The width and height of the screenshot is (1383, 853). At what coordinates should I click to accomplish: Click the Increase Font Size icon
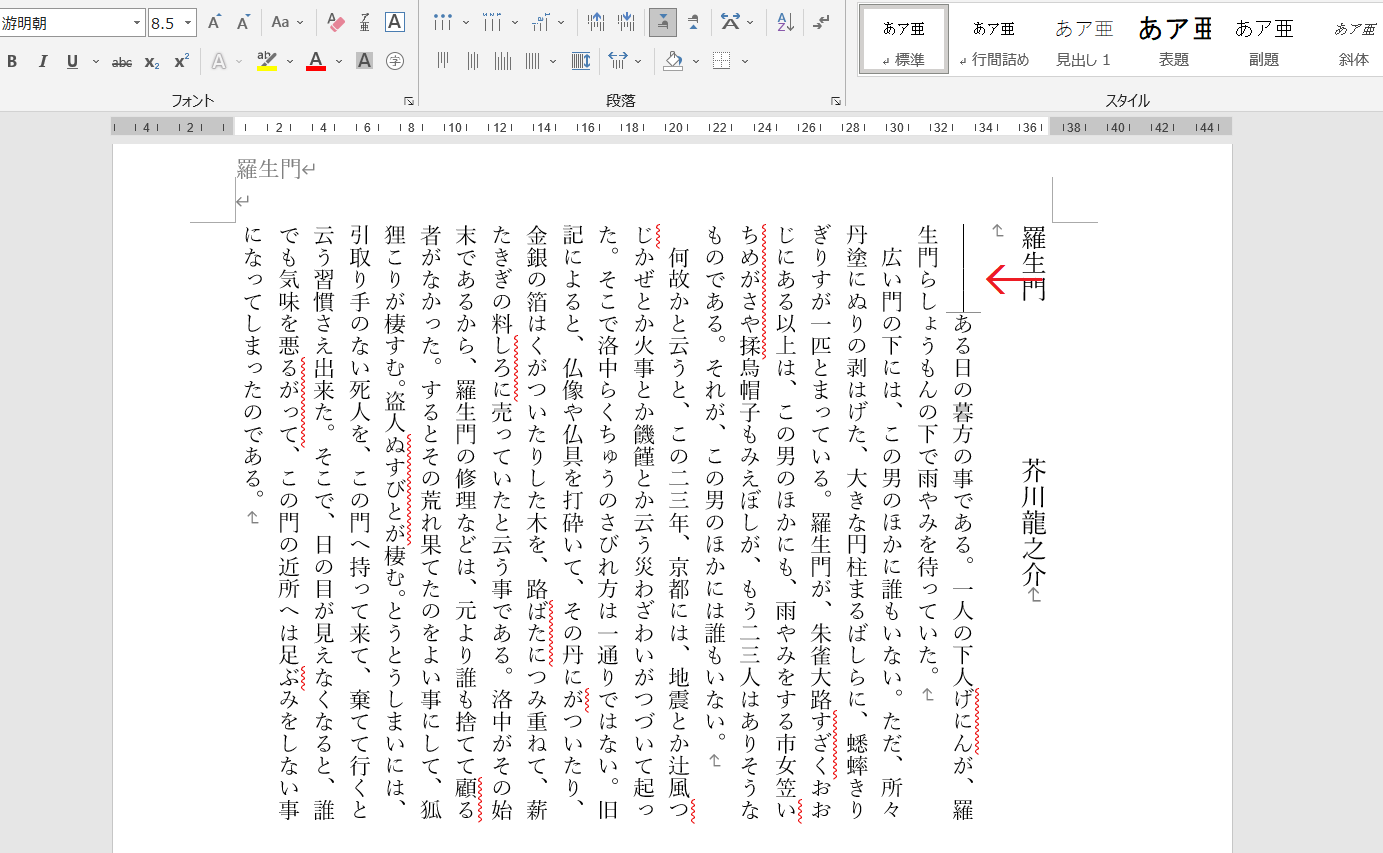tap(214, 22)
